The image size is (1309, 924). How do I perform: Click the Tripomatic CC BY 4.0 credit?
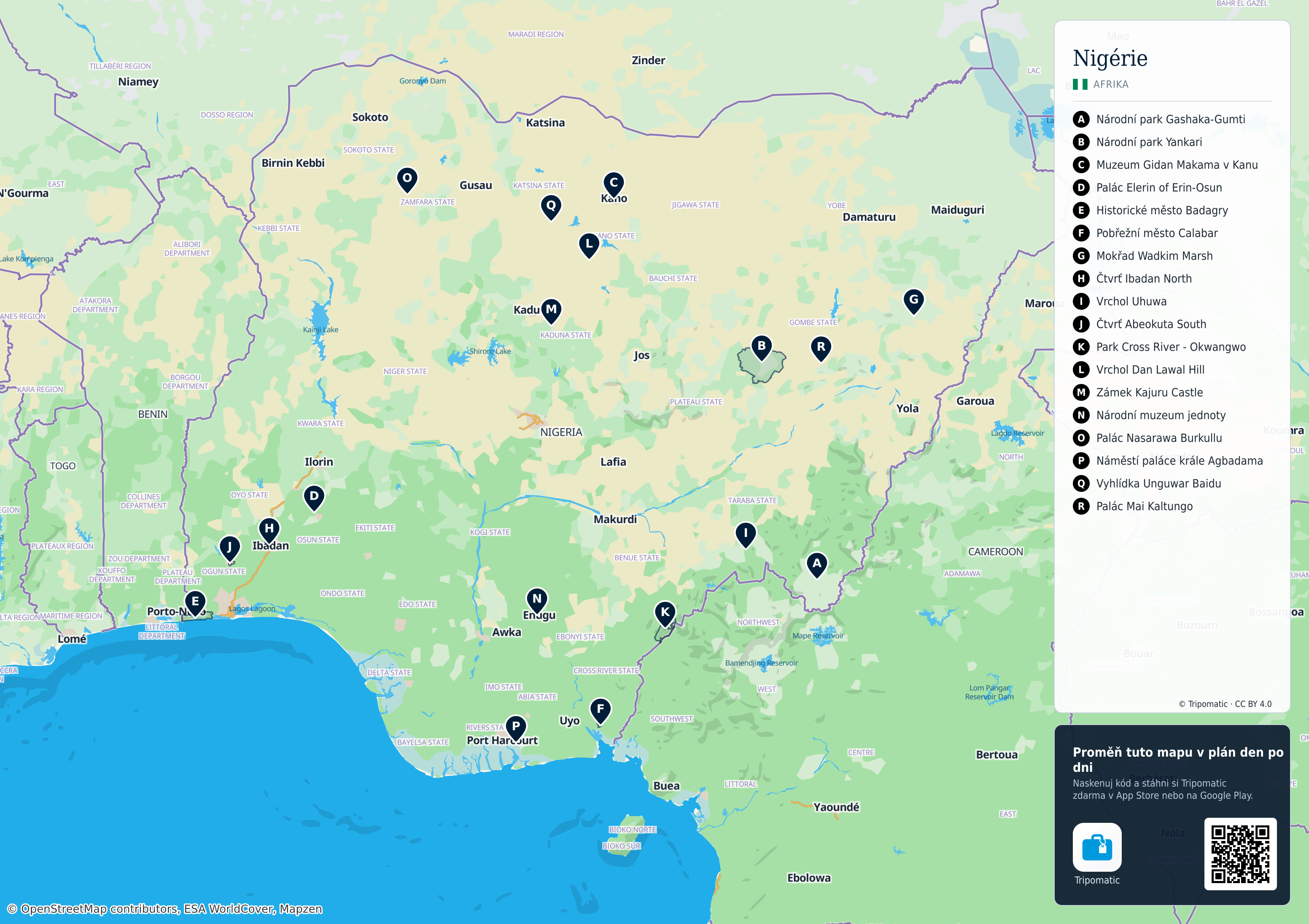tap(1225, 704)
